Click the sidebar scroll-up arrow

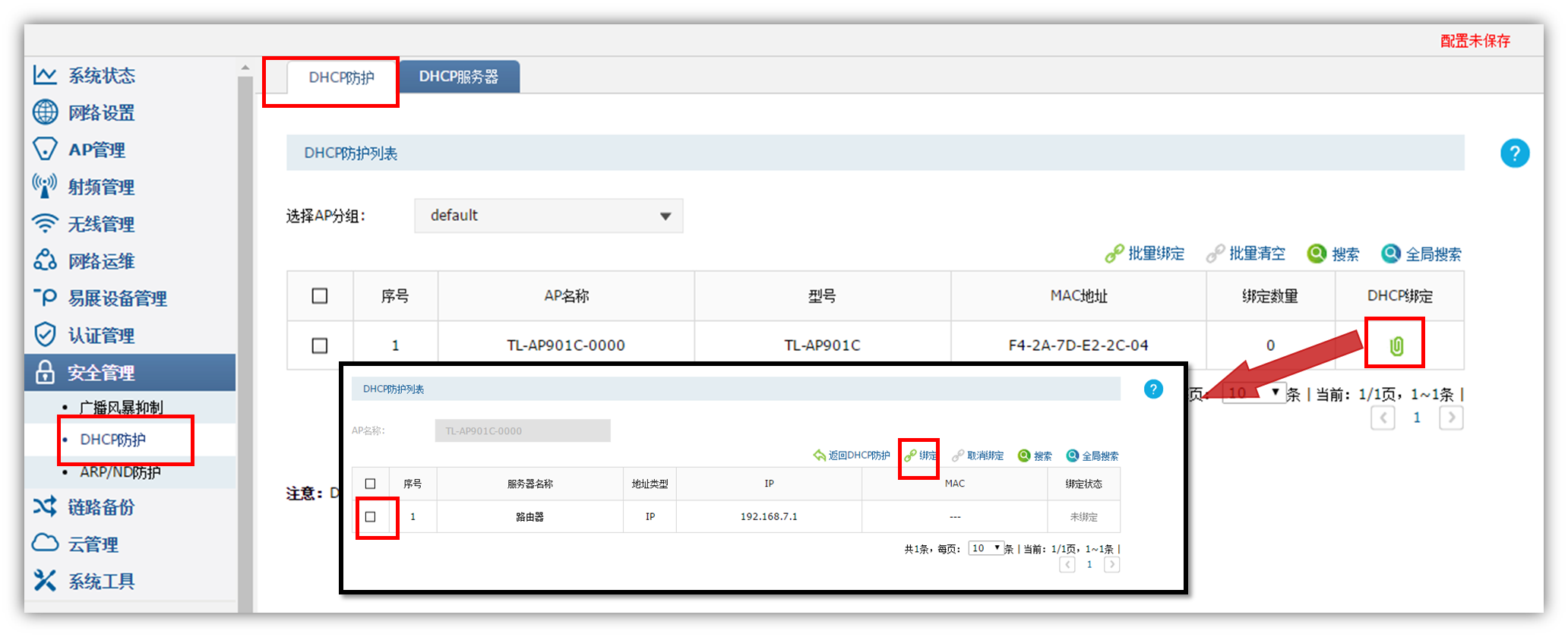point(245,68)
